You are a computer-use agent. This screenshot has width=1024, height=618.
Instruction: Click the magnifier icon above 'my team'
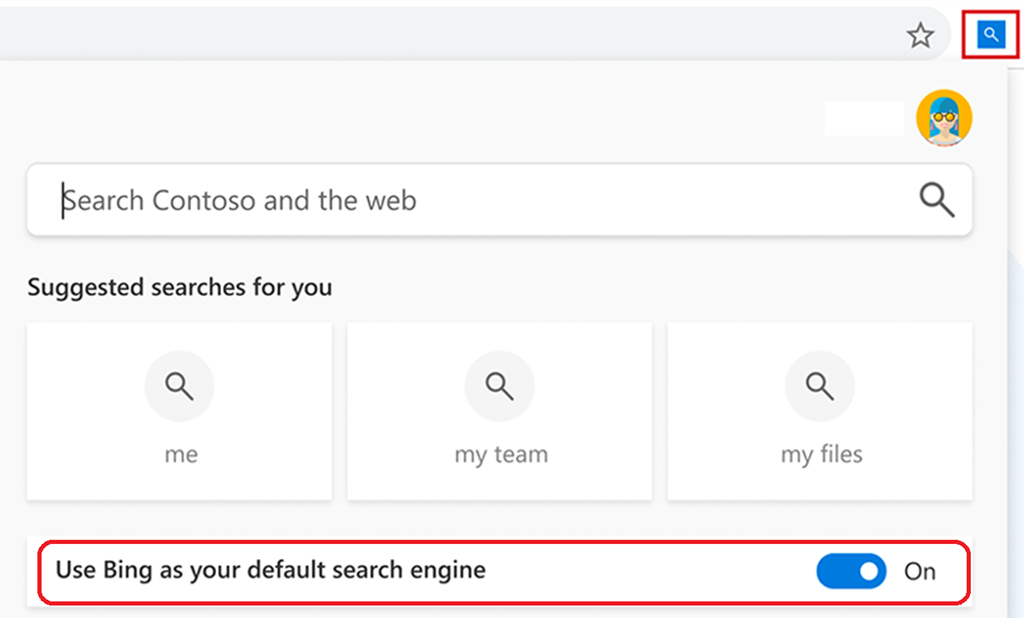pos(500,386)
